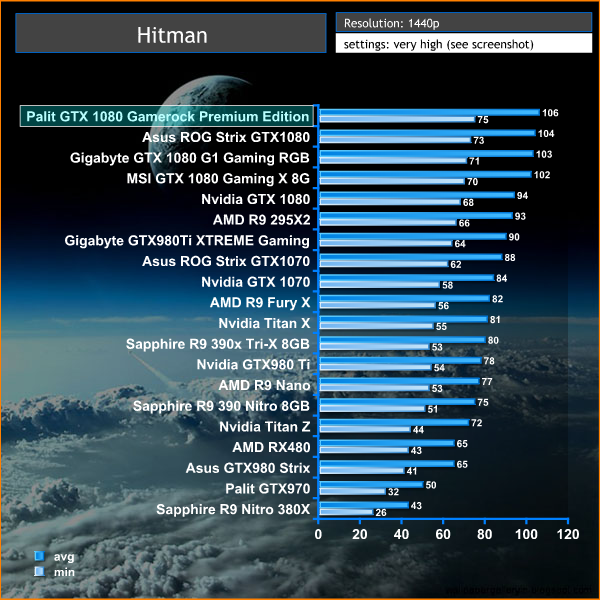The image size is (600, 600).
Task: Click the 'Sapphire R9 Nitro 380X' label
Action: 233,509
